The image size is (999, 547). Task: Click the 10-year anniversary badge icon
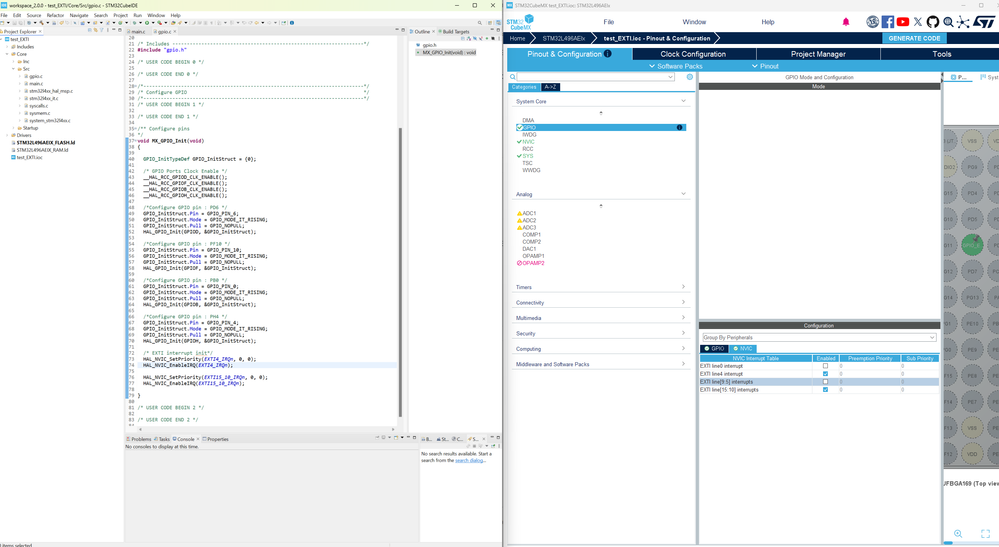click(873, 22)
